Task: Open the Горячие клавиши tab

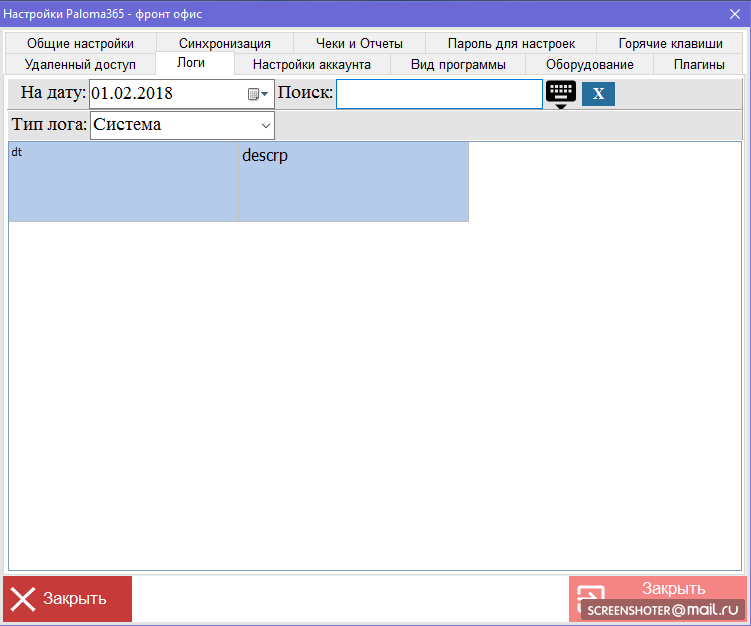Action: (x=670, y=43)
